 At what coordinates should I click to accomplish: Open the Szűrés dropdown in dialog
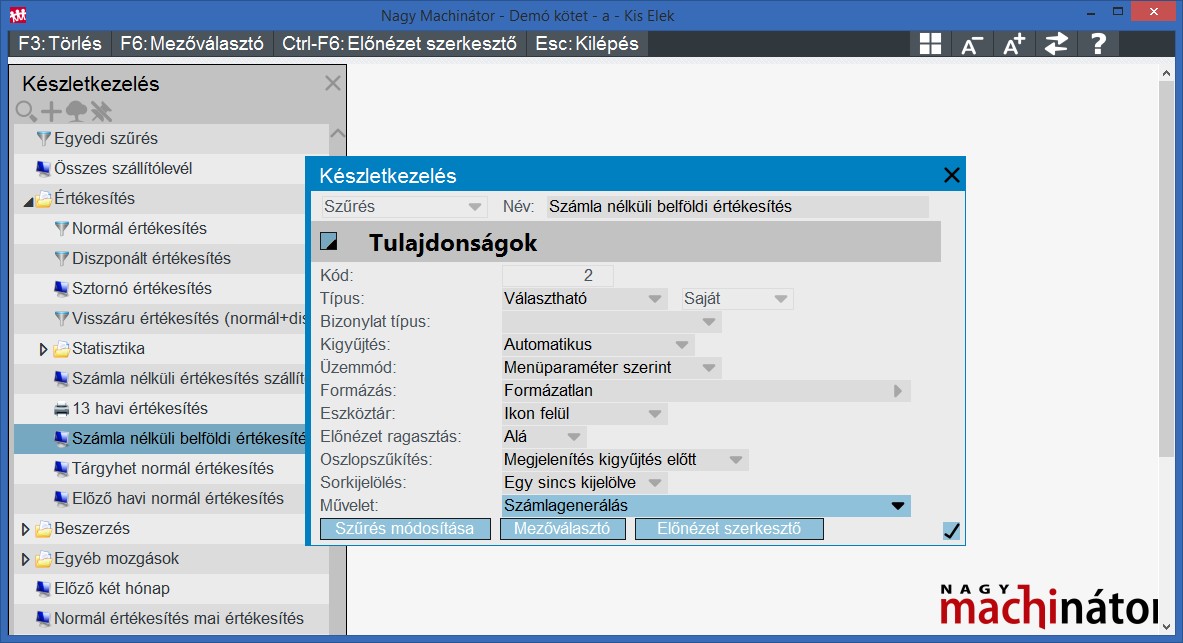(x=403, y=206)
